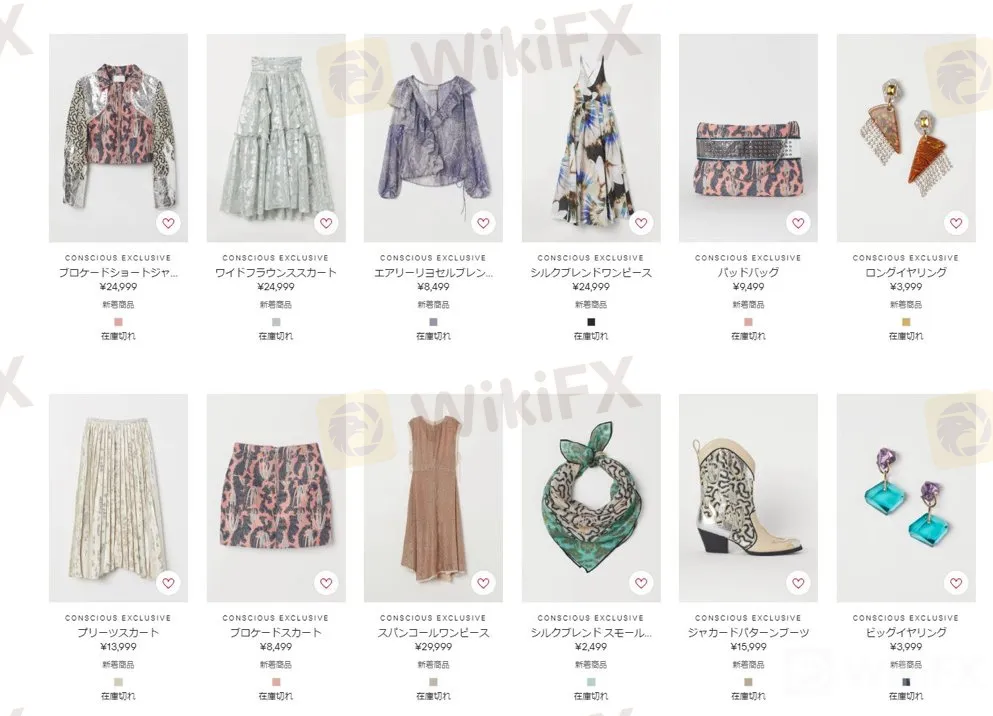The width and height of the screenshot is (993, 716).
Task: Heart the big turquoise earrings
Action: (x=956, y=583)
